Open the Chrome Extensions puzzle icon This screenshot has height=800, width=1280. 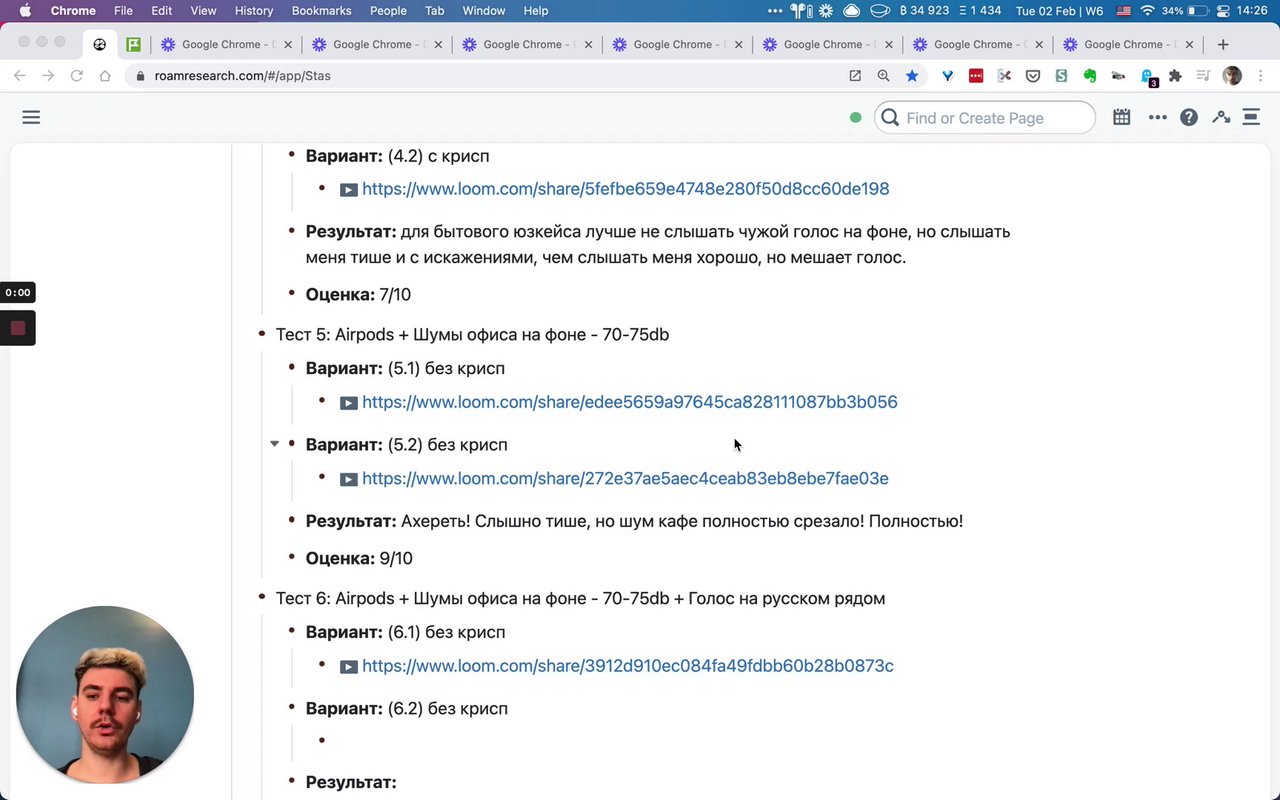(1175, 75)
